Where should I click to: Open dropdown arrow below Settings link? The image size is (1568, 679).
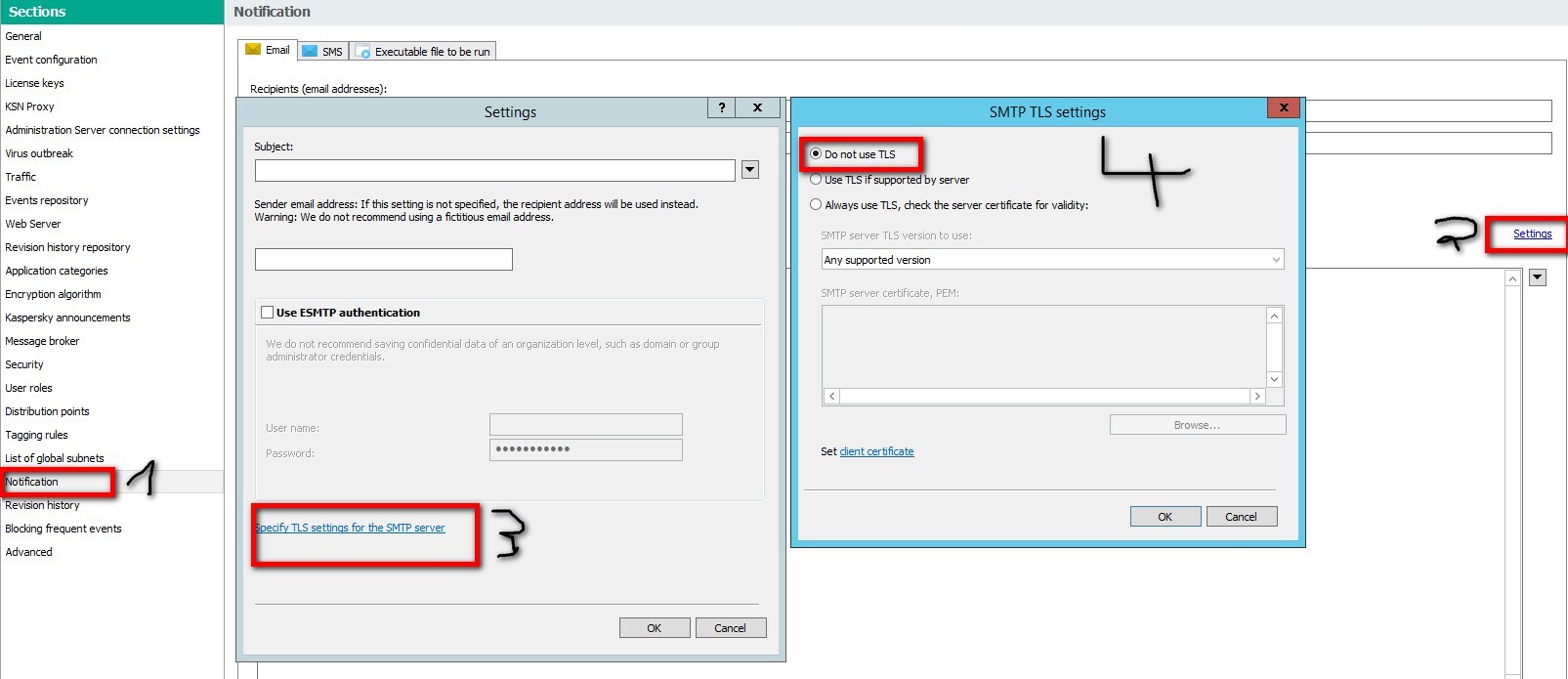point(1538,277)
